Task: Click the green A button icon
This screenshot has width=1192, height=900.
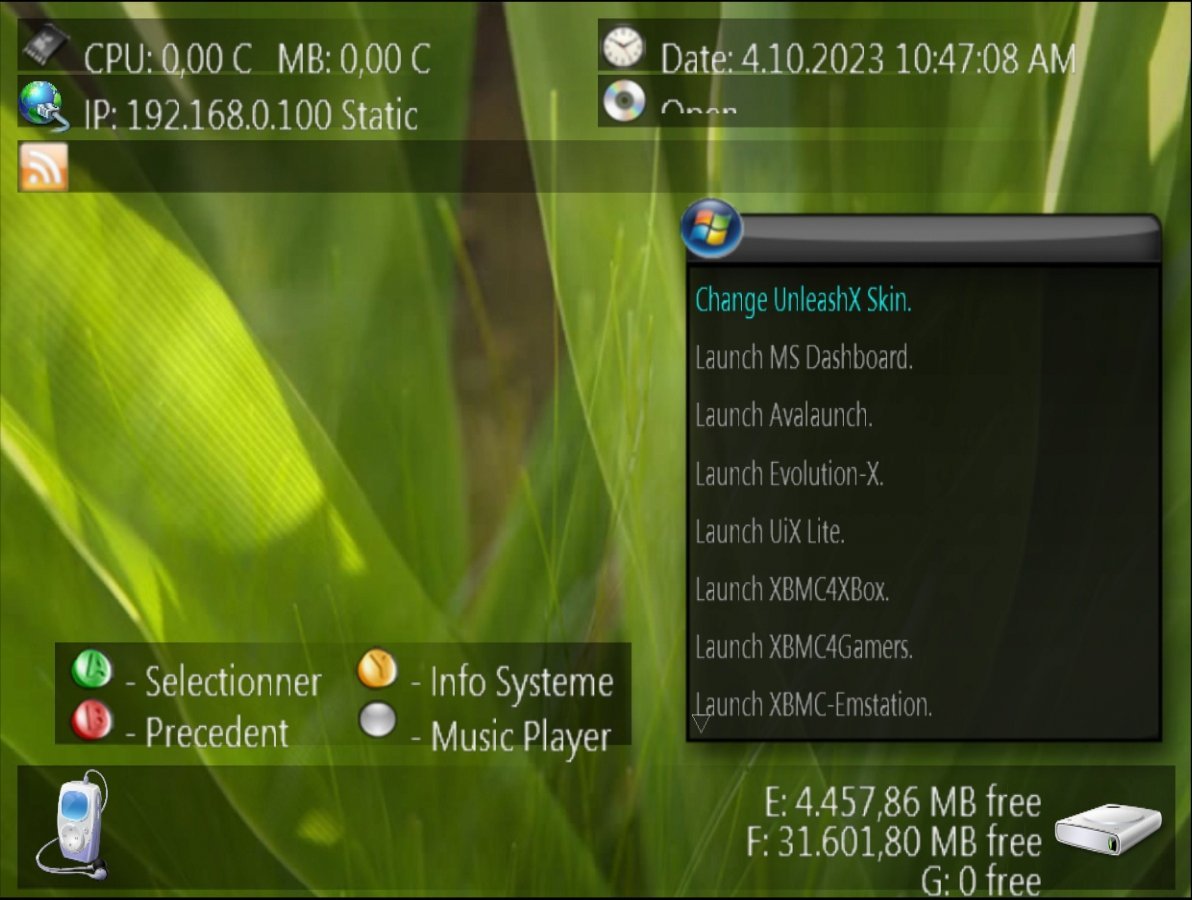Action: click(92, 669)
